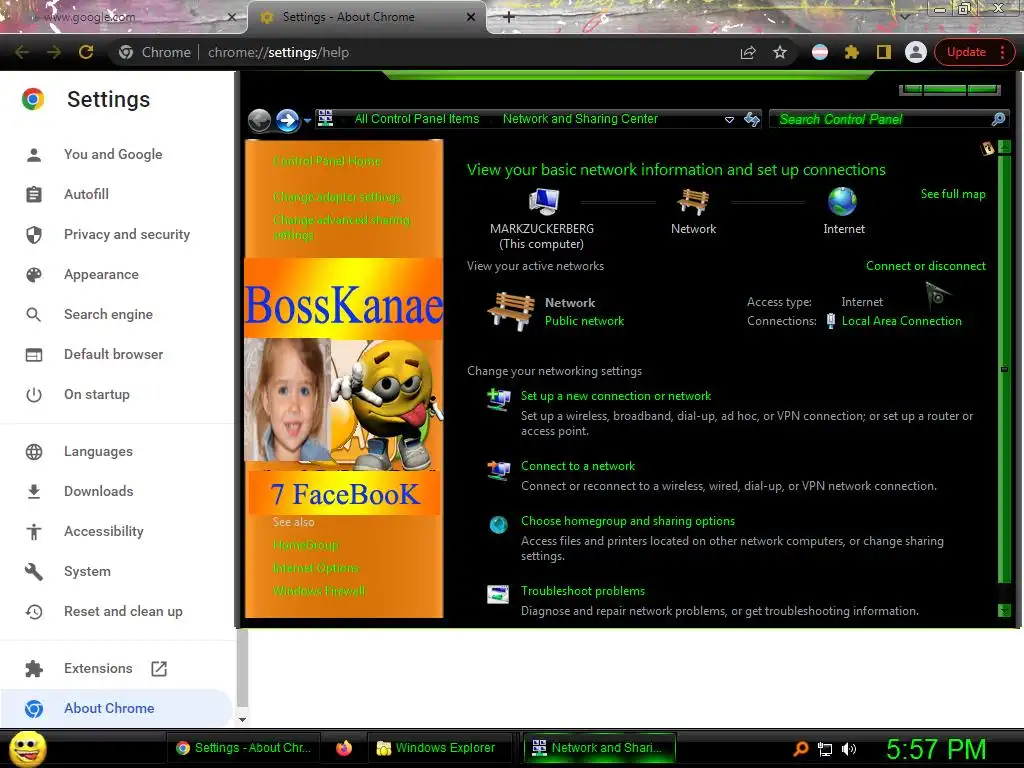The height and width of the screenshot is (768, 1024).
Task: Reload the Chrome page
Action: click(x=86, y=52)
